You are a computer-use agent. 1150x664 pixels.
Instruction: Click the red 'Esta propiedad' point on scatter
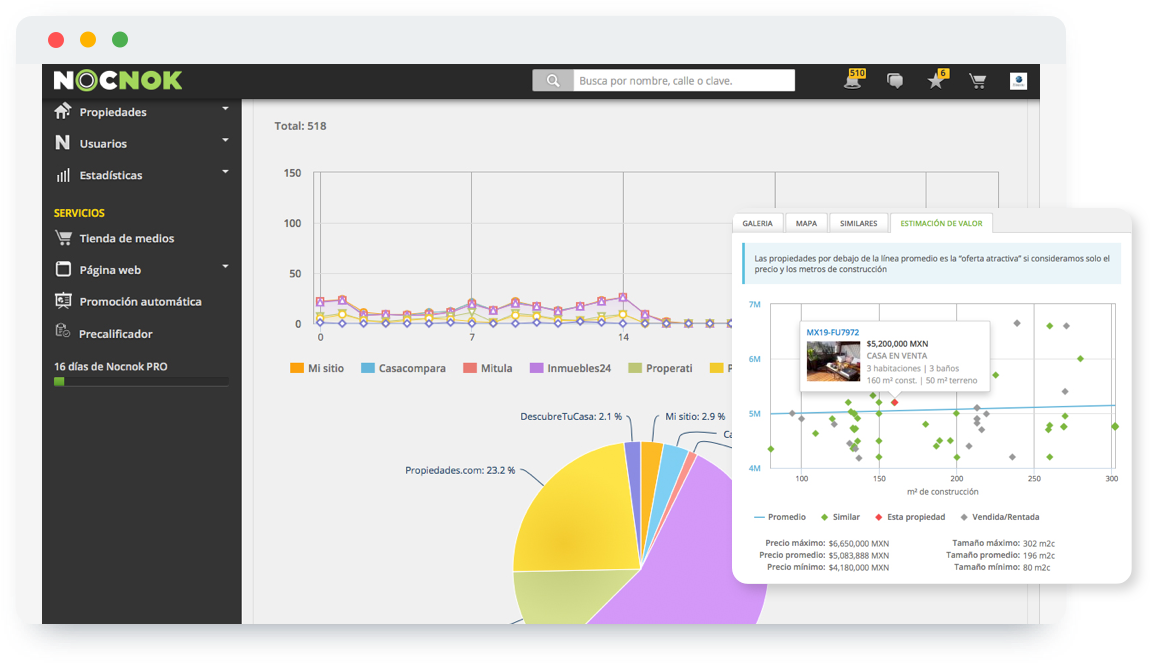click(894, 402)
